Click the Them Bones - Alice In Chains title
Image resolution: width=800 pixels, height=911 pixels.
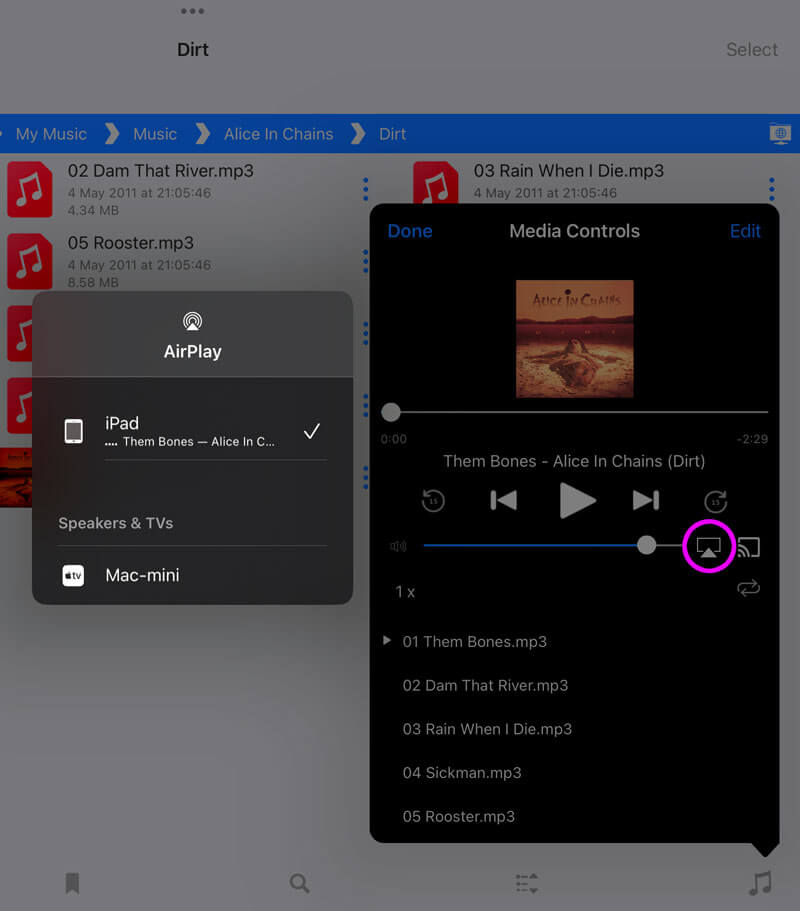click(x=574, y=461)
